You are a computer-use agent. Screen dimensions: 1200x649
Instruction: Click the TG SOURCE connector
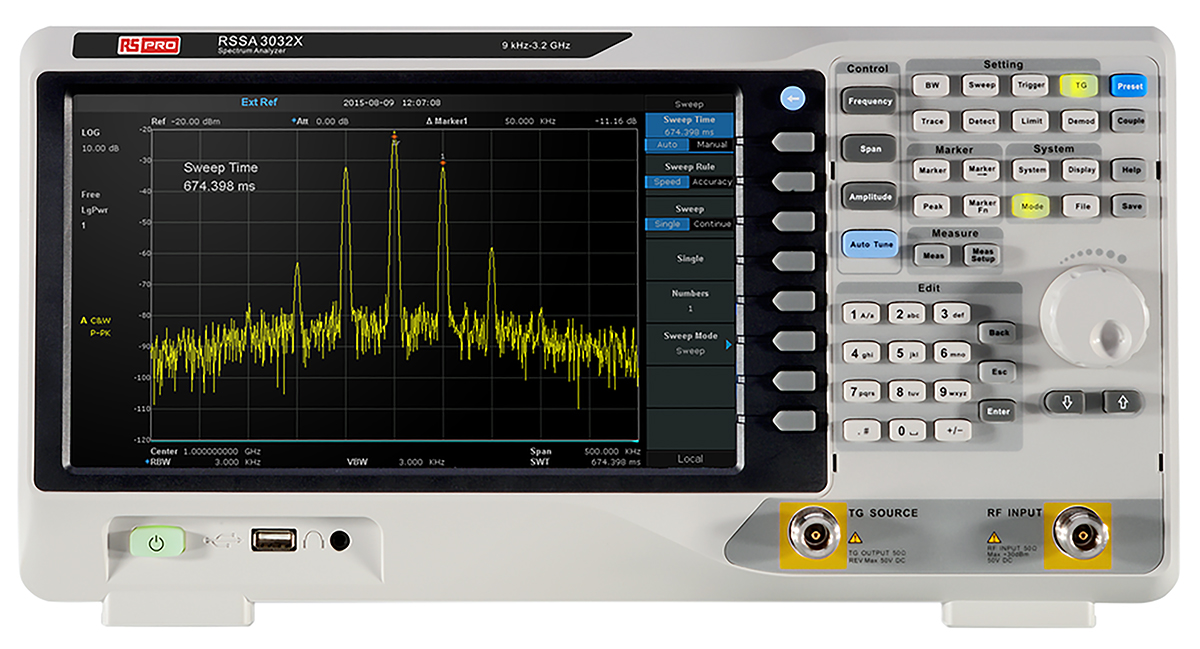click(813, 536)
